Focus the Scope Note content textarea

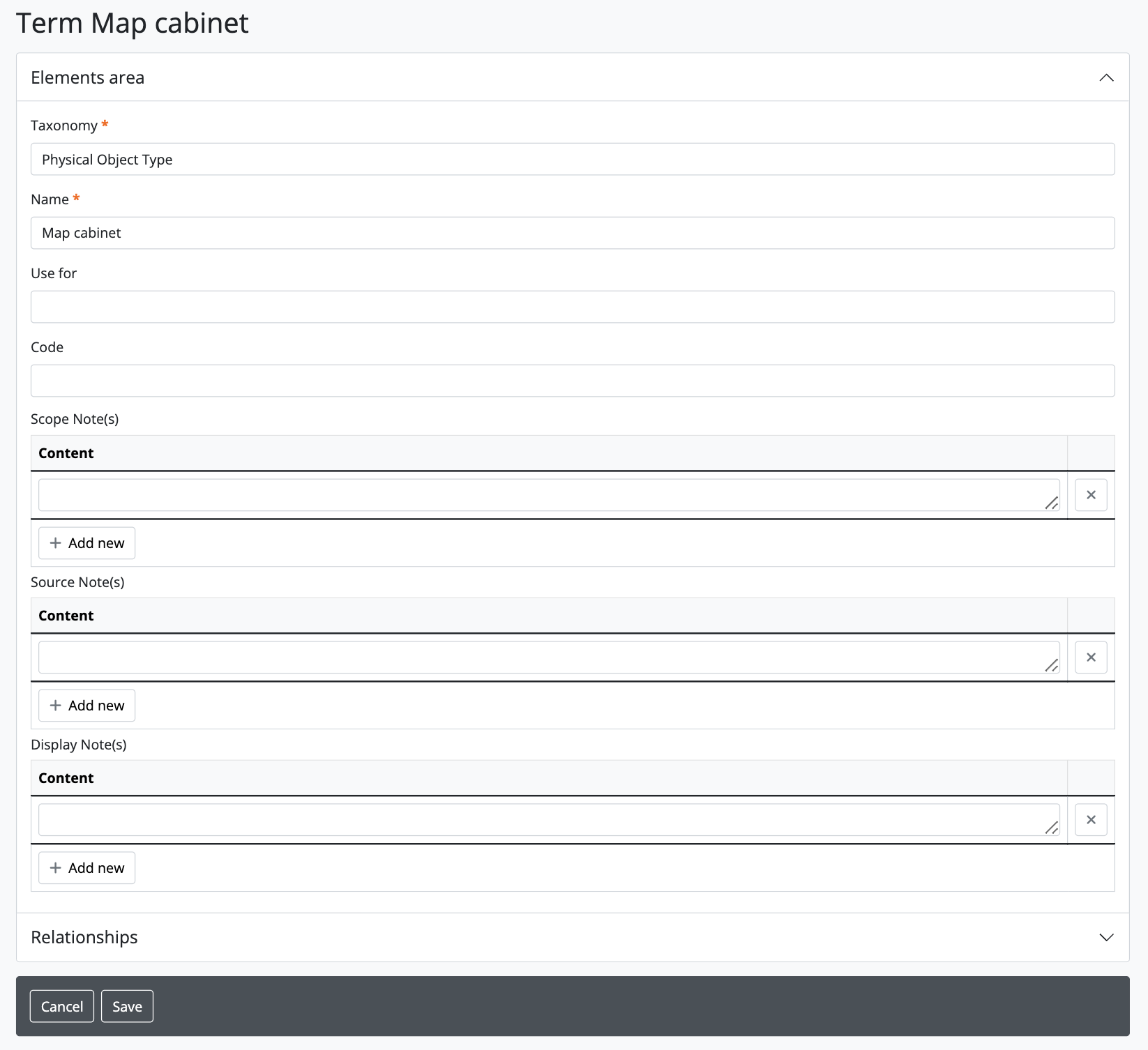[544, 495]
